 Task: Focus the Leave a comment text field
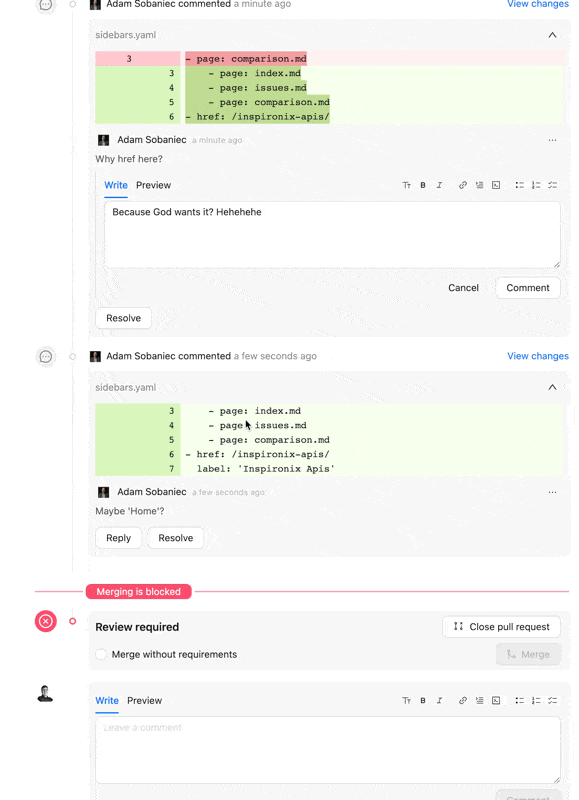(x=328, y=749)
